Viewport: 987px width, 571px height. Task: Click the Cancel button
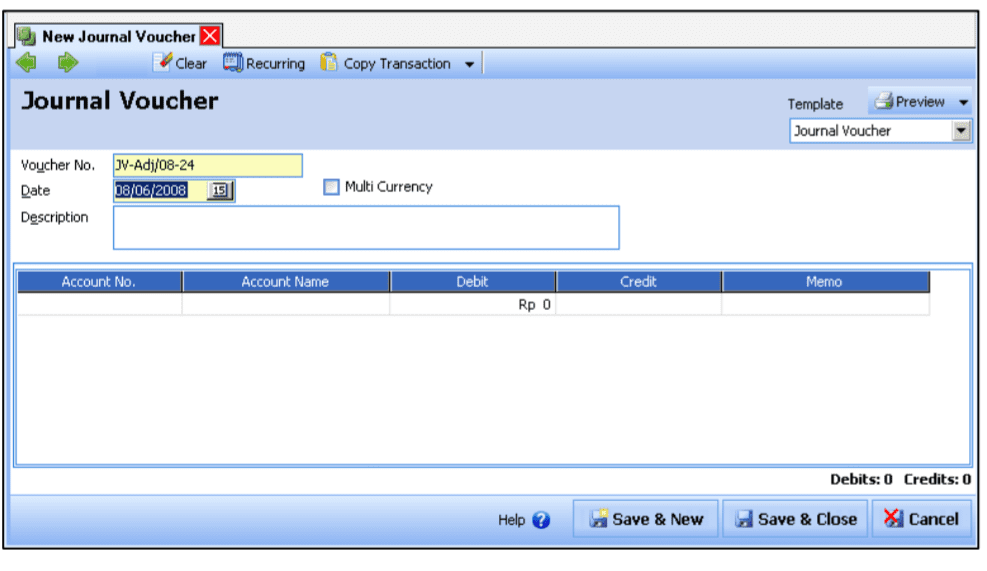point(921,519)
